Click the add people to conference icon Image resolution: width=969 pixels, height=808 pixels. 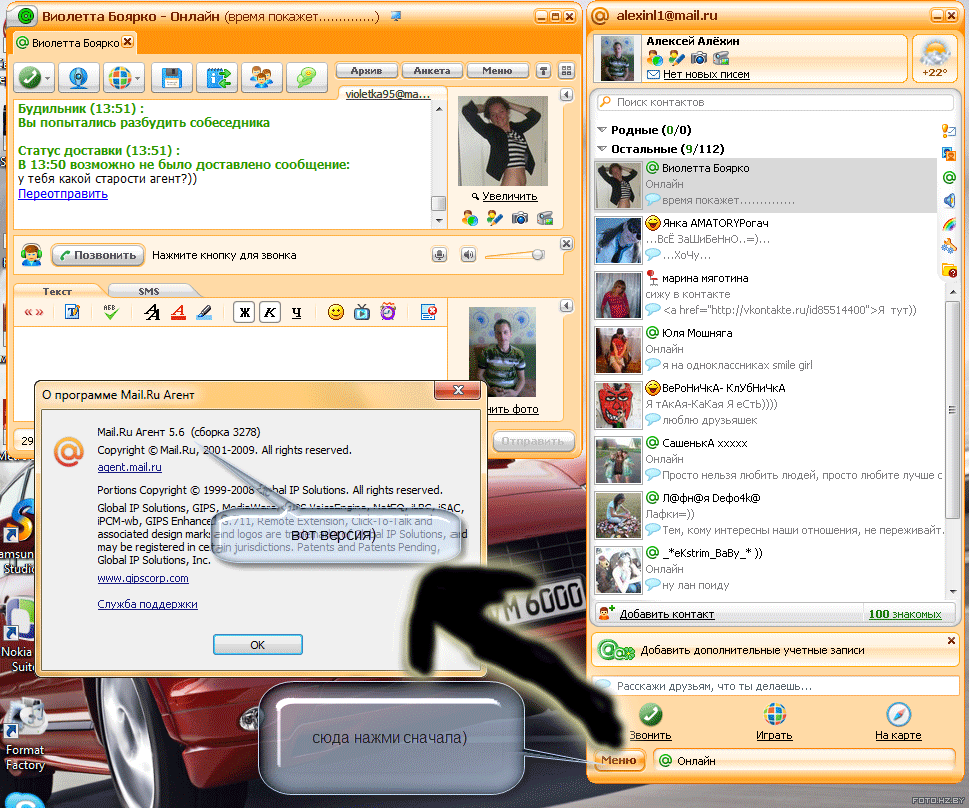(261, 77)
